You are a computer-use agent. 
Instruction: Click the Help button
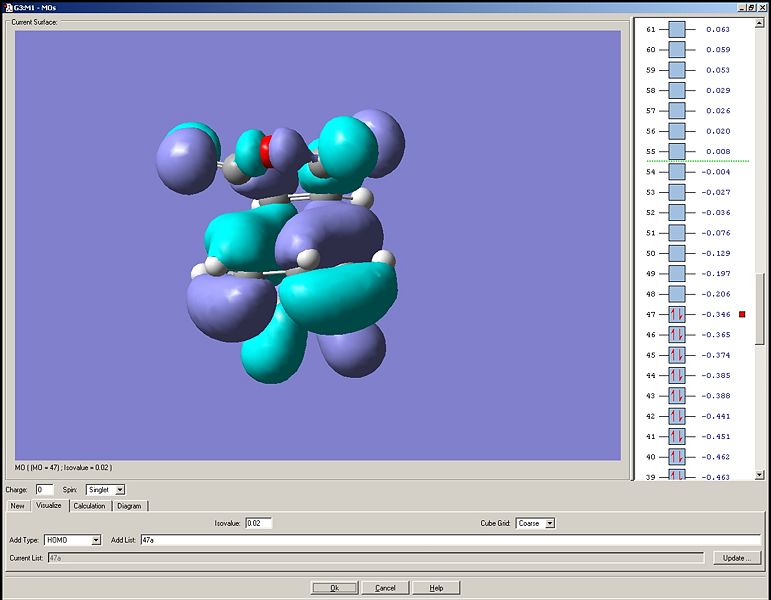[x=436, y=588]
